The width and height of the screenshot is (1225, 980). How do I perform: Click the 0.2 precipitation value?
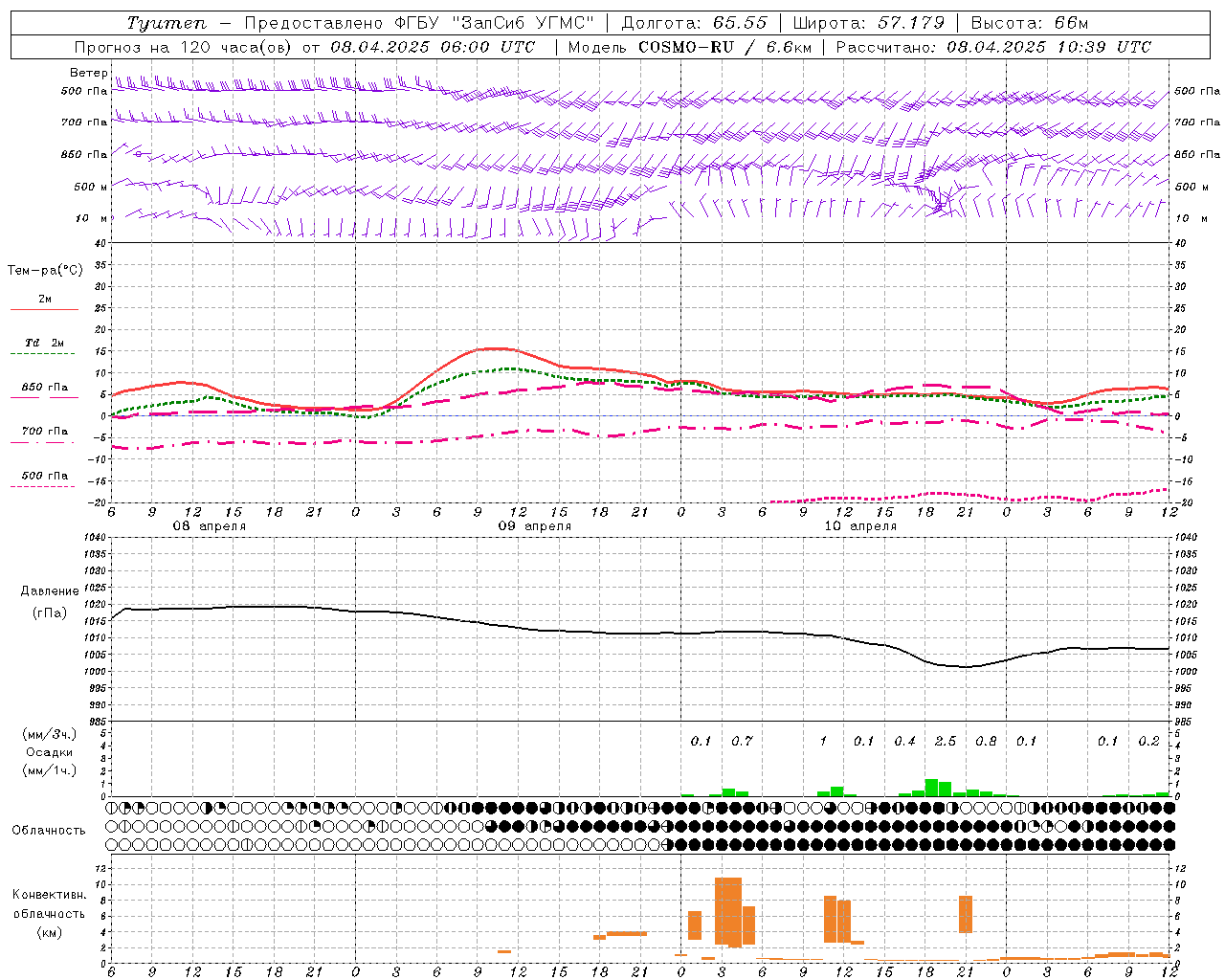pos(1148,742)
